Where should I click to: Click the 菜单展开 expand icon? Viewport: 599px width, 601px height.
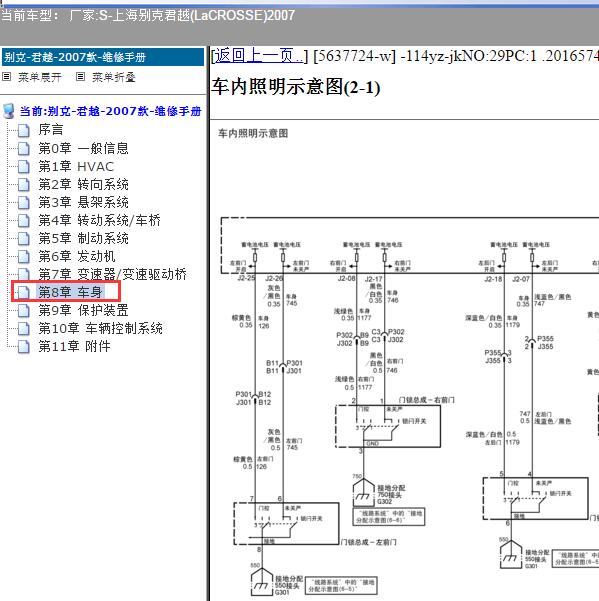point(7,77)
